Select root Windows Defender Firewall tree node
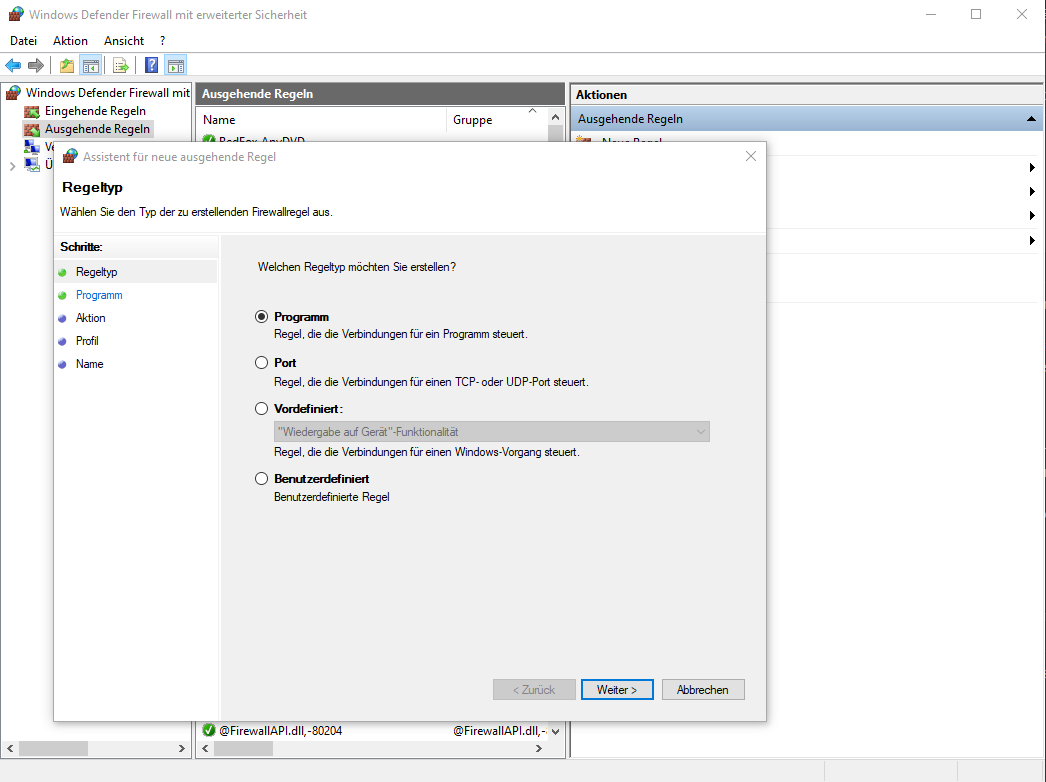 [x=108, y=93]
